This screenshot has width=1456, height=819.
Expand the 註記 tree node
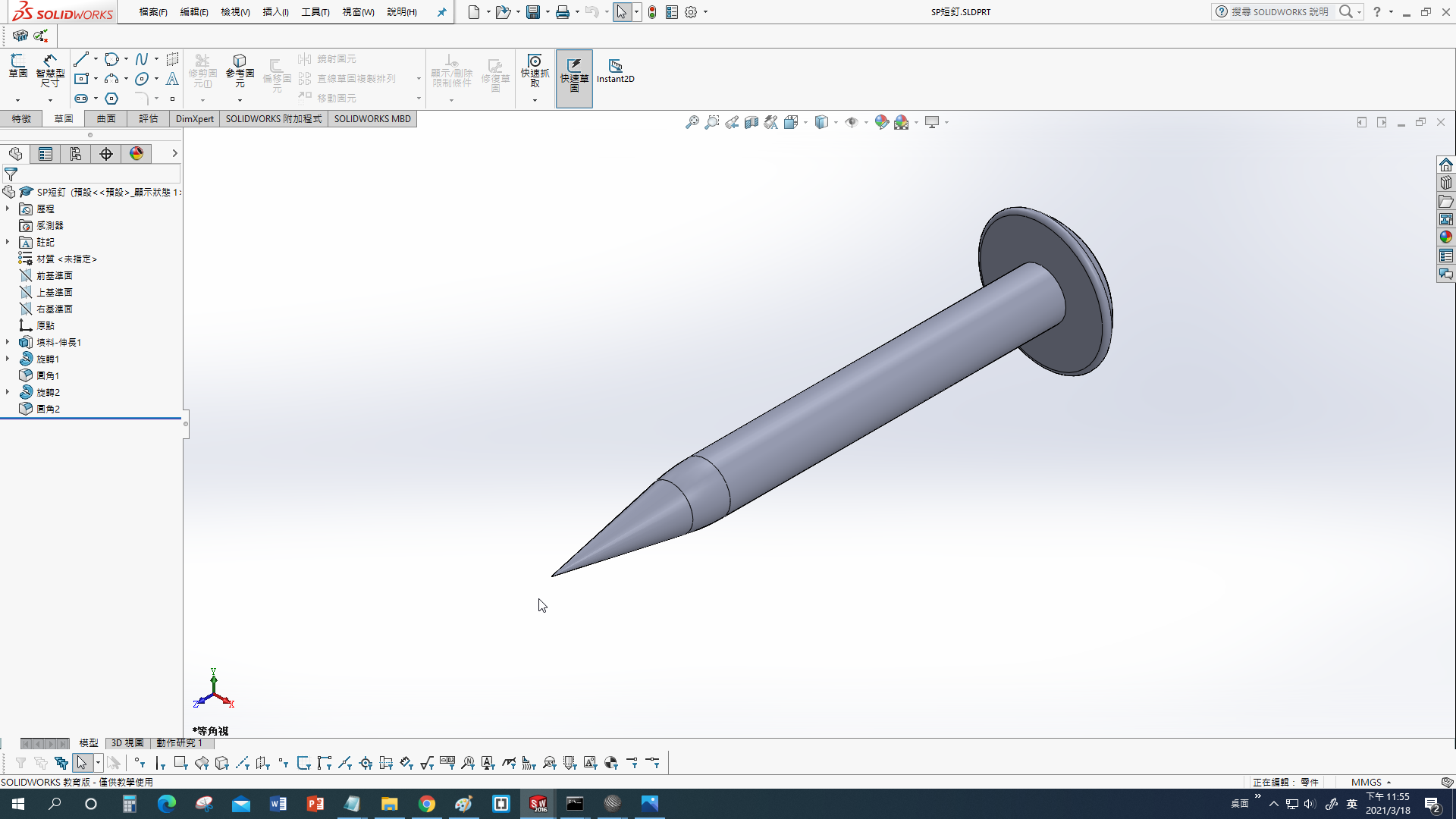point(8,242)
